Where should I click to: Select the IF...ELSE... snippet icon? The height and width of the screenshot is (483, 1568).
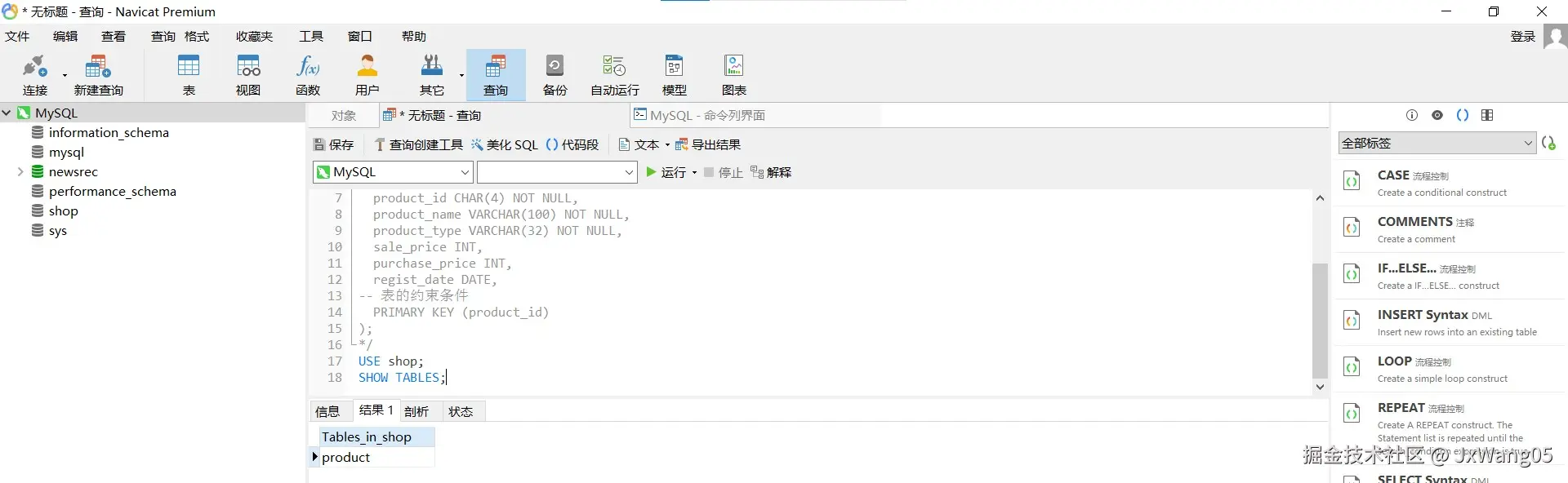pos(1352,274)
